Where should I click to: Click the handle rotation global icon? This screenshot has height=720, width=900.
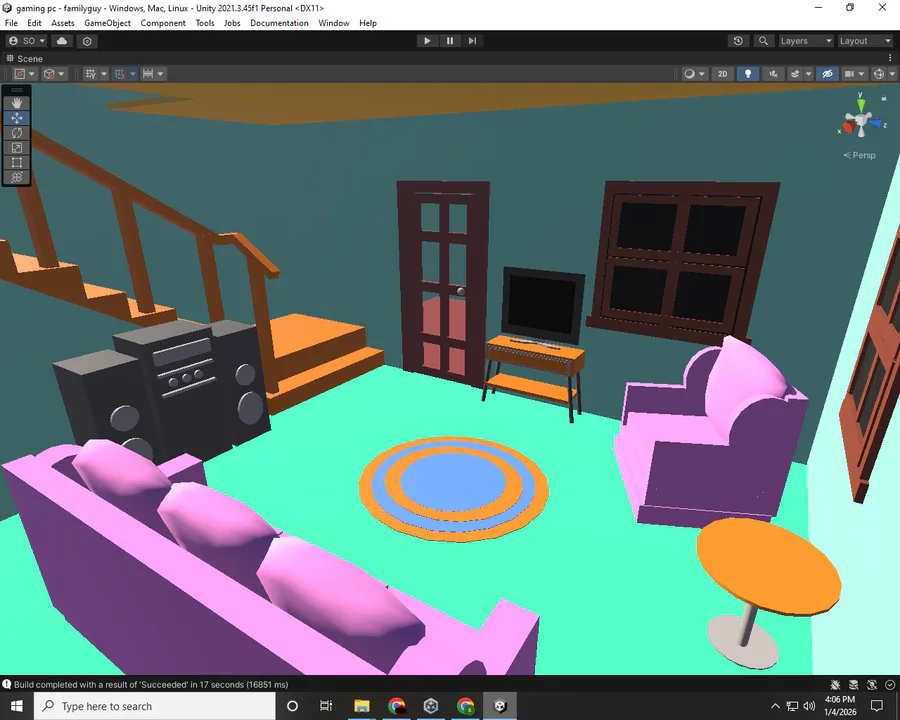[49, 73]
